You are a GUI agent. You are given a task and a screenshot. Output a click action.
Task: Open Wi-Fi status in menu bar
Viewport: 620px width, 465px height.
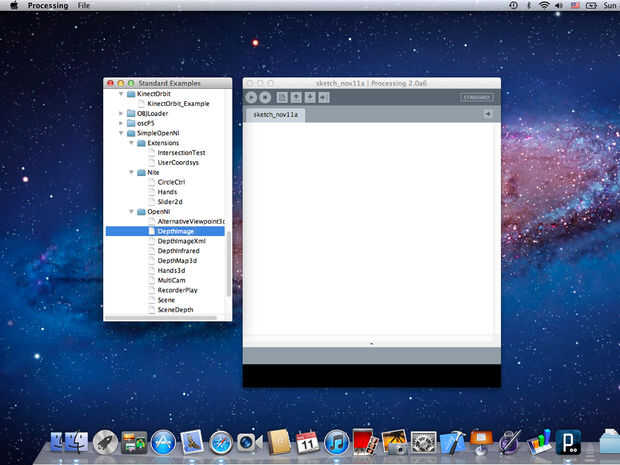click(x=544, y=6)
